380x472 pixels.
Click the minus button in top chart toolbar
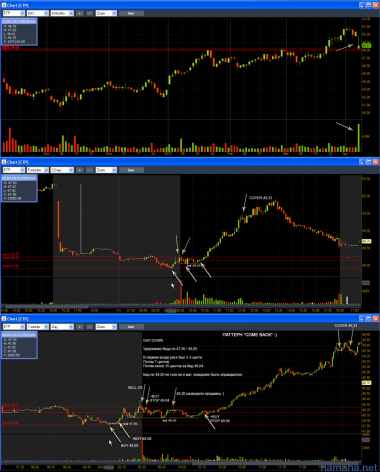(x=89, y=13)
